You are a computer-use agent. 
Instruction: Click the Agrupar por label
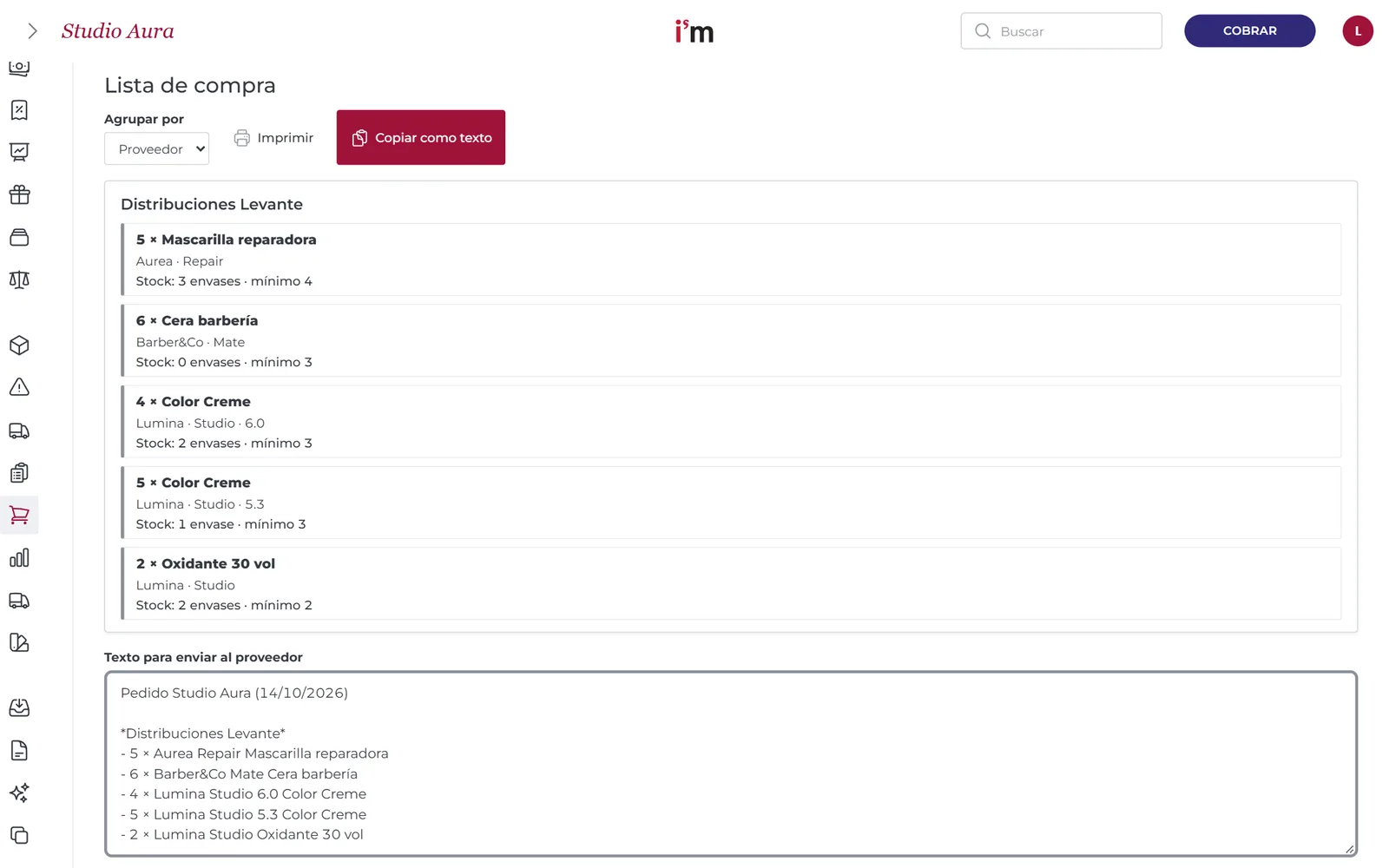point(144,119)
